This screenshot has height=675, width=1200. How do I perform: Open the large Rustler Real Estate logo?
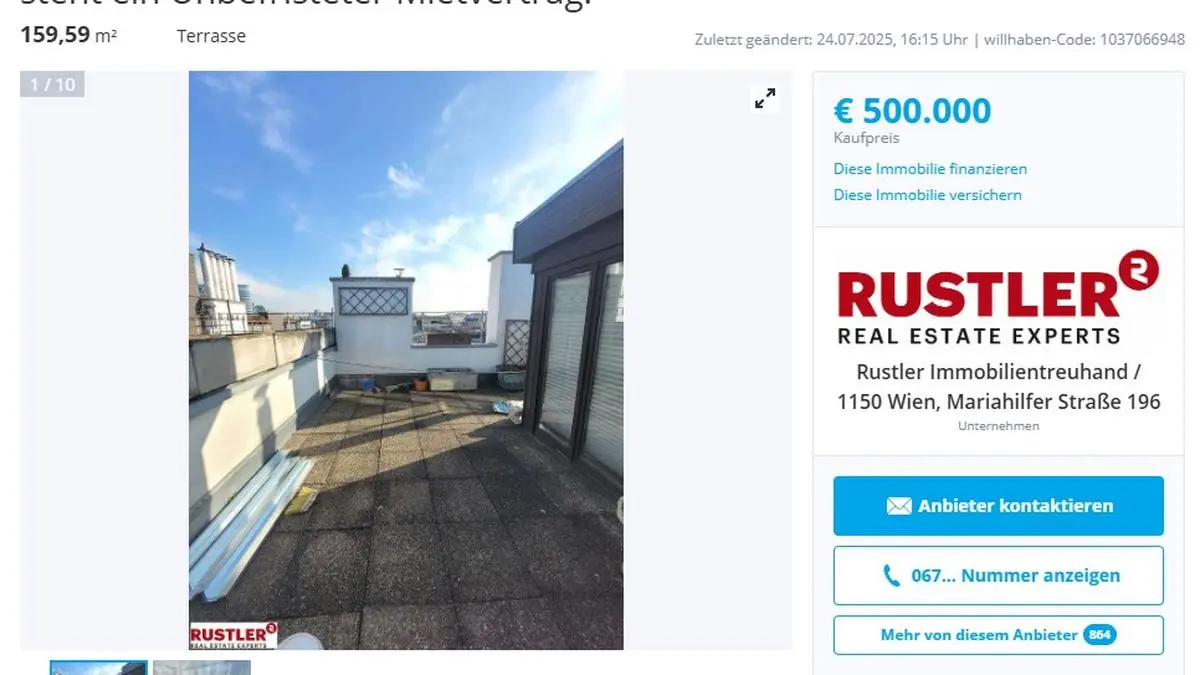click(x=998, y=297)
